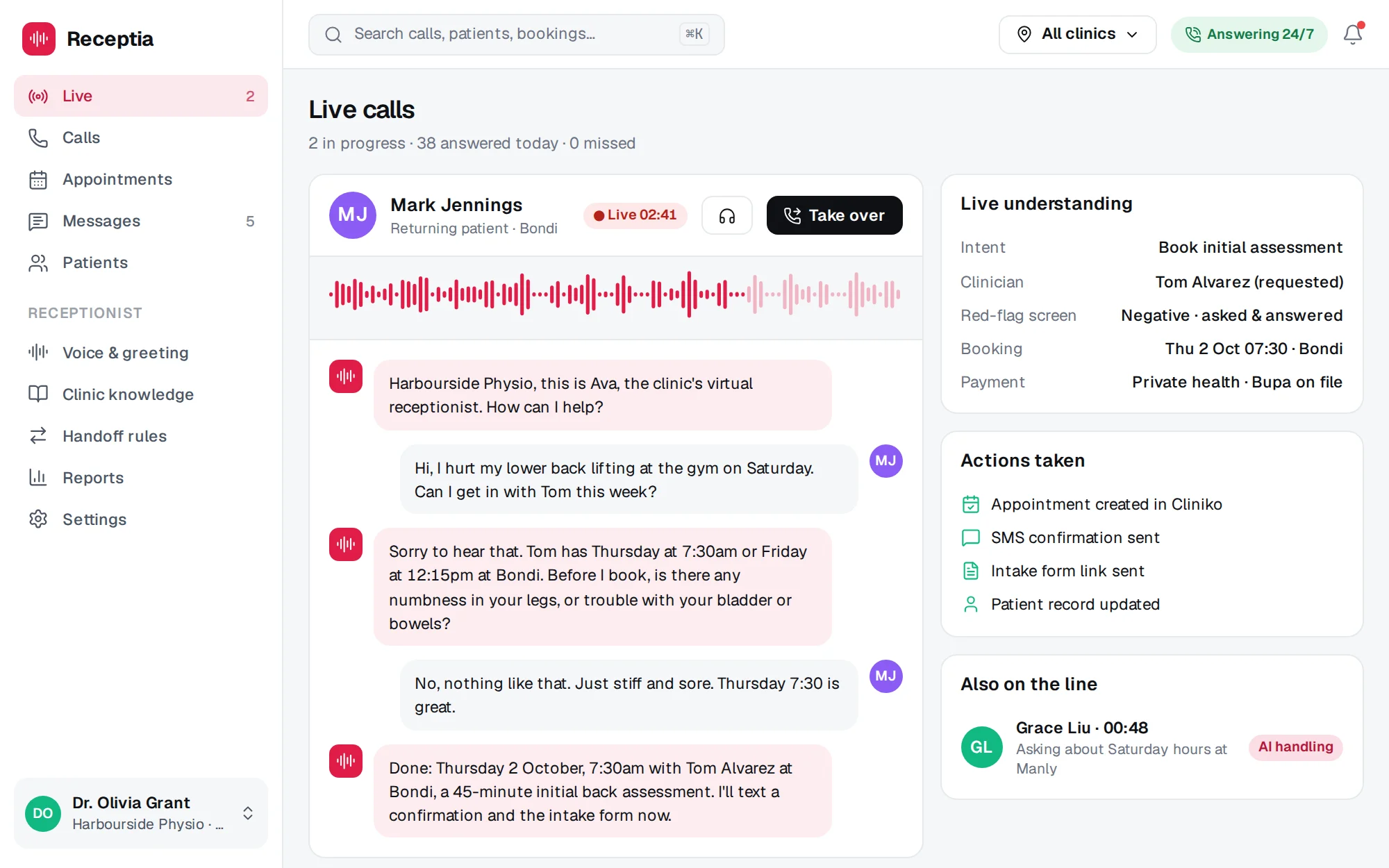Image resolution: width=1389 pixels, height=868 pixels.
Task: Click the Take over button
Action: [x=834, y=215]
